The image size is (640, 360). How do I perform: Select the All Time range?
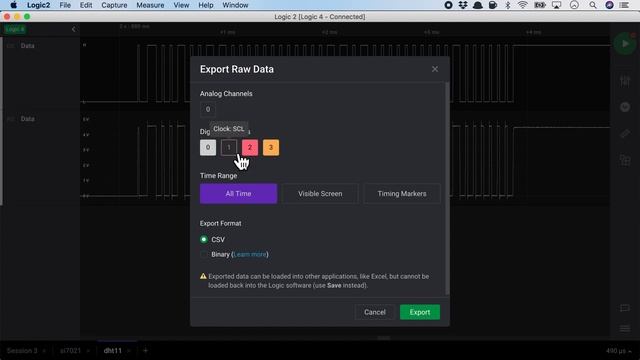238,193
